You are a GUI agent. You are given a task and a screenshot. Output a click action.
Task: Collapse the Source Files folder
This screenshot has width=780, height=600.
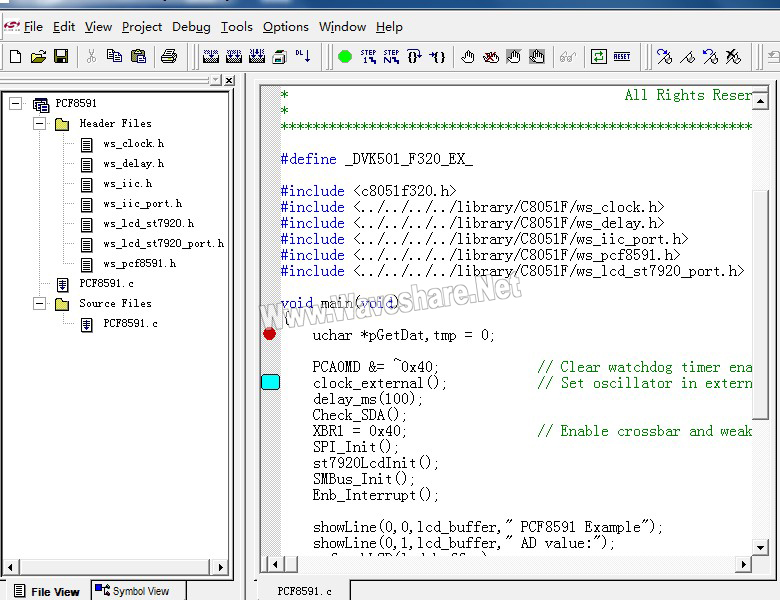pos(38,304)
